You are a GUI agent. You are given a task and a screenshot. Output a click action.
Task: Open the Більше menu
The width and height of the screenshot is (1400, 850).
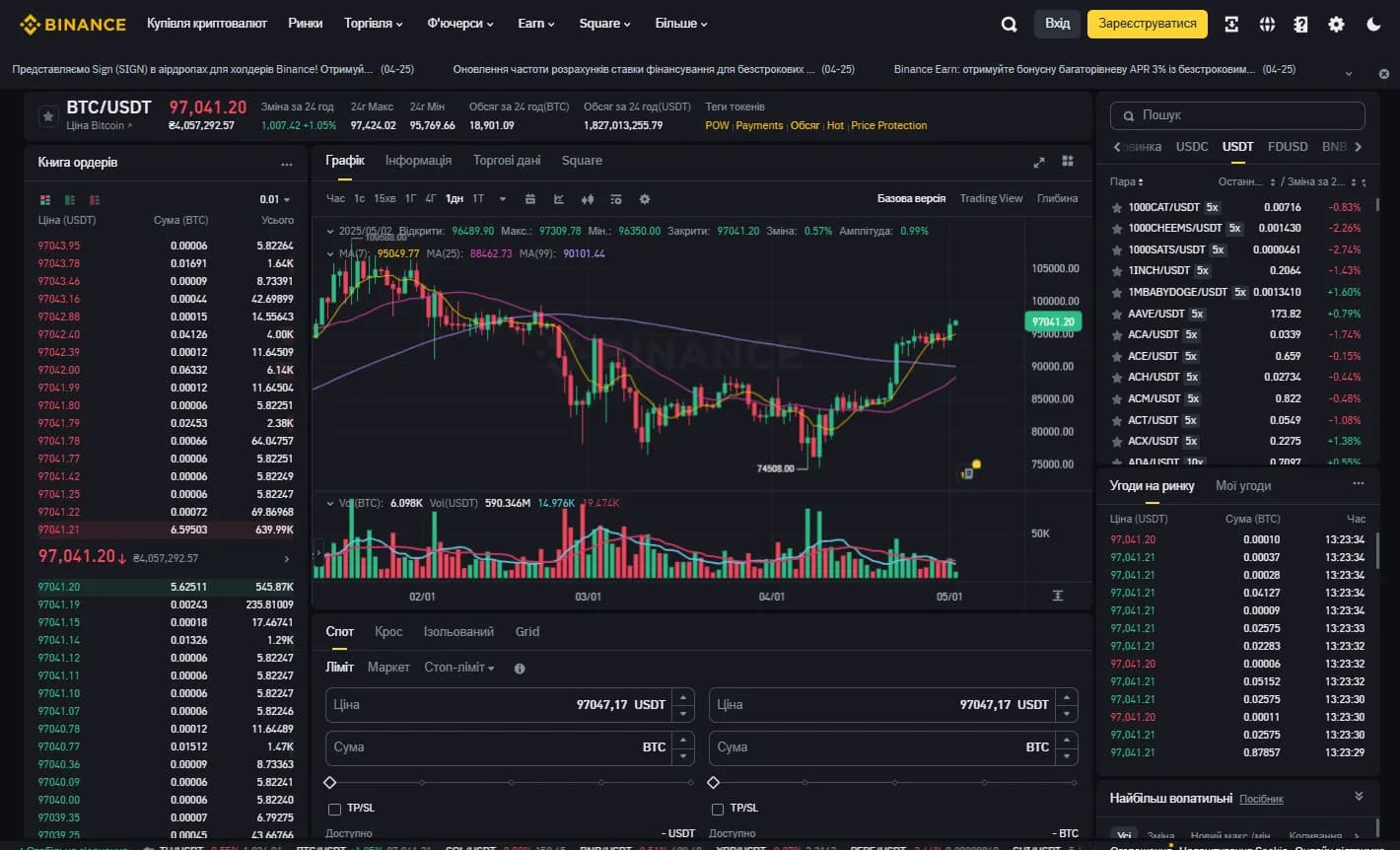681,24
